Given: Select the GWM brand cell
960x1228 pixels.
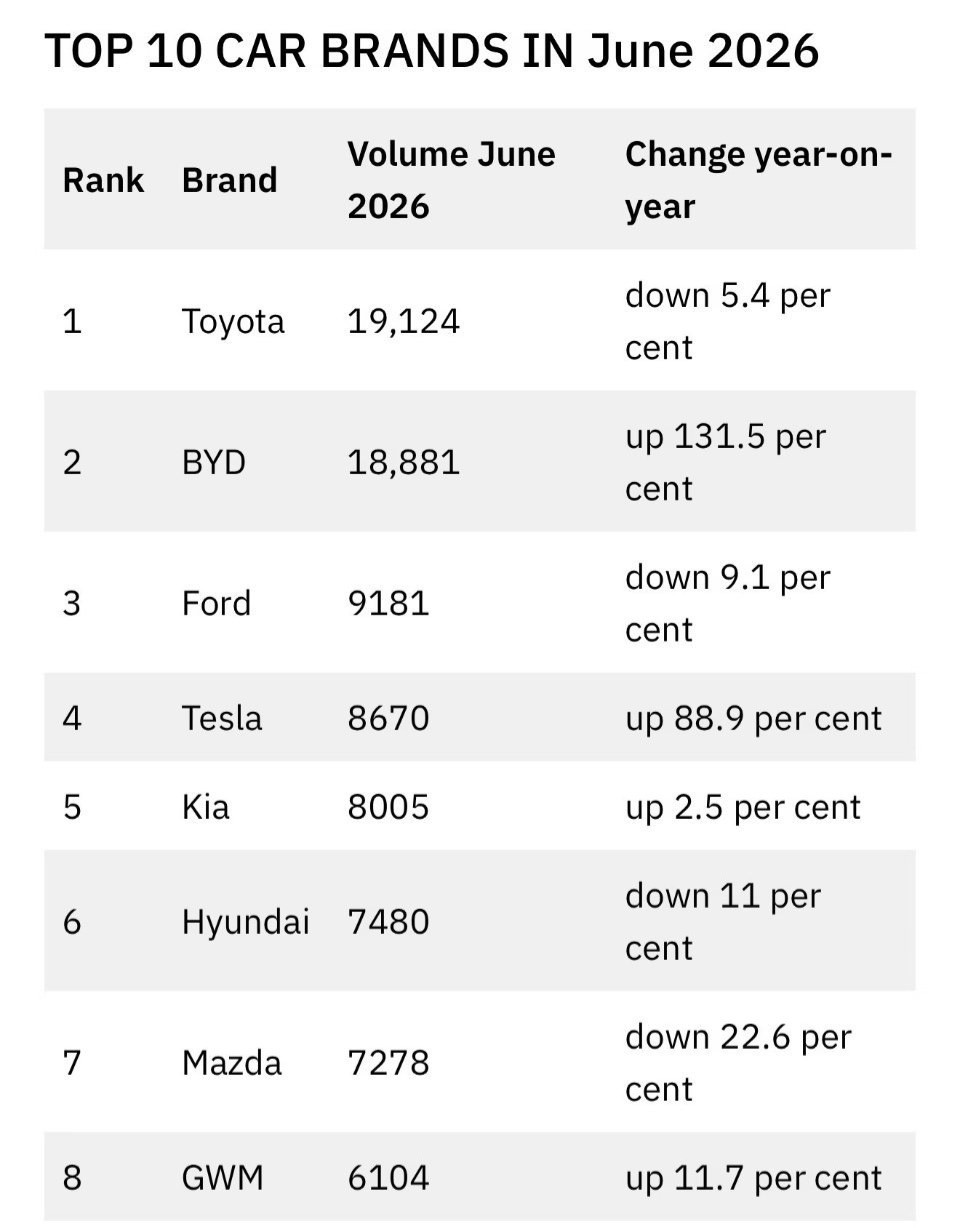Looking at the screenshot, I should coord(222,1177).
